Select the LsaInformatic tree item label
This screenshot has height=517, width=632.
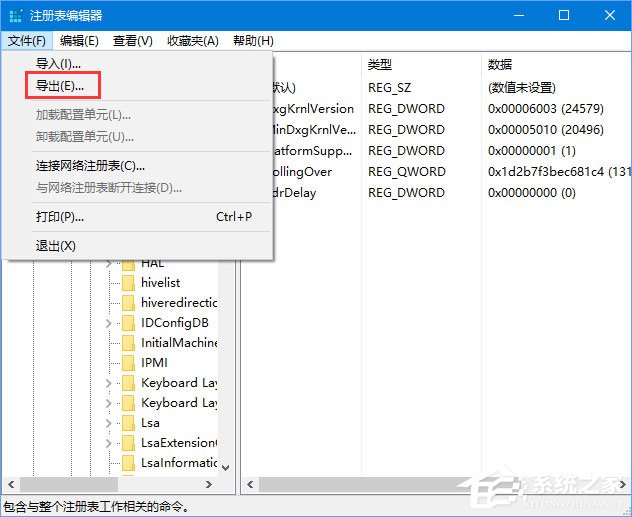(179, 463)
